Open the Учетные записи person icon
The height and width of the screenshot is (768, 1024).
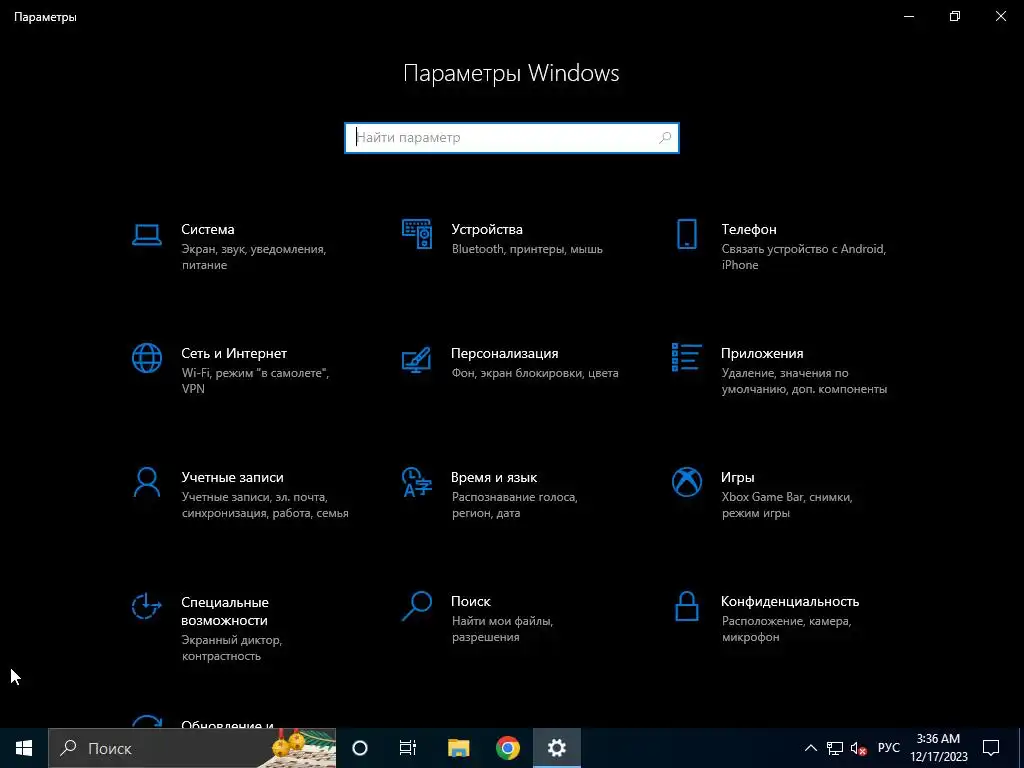click(146, 482)
